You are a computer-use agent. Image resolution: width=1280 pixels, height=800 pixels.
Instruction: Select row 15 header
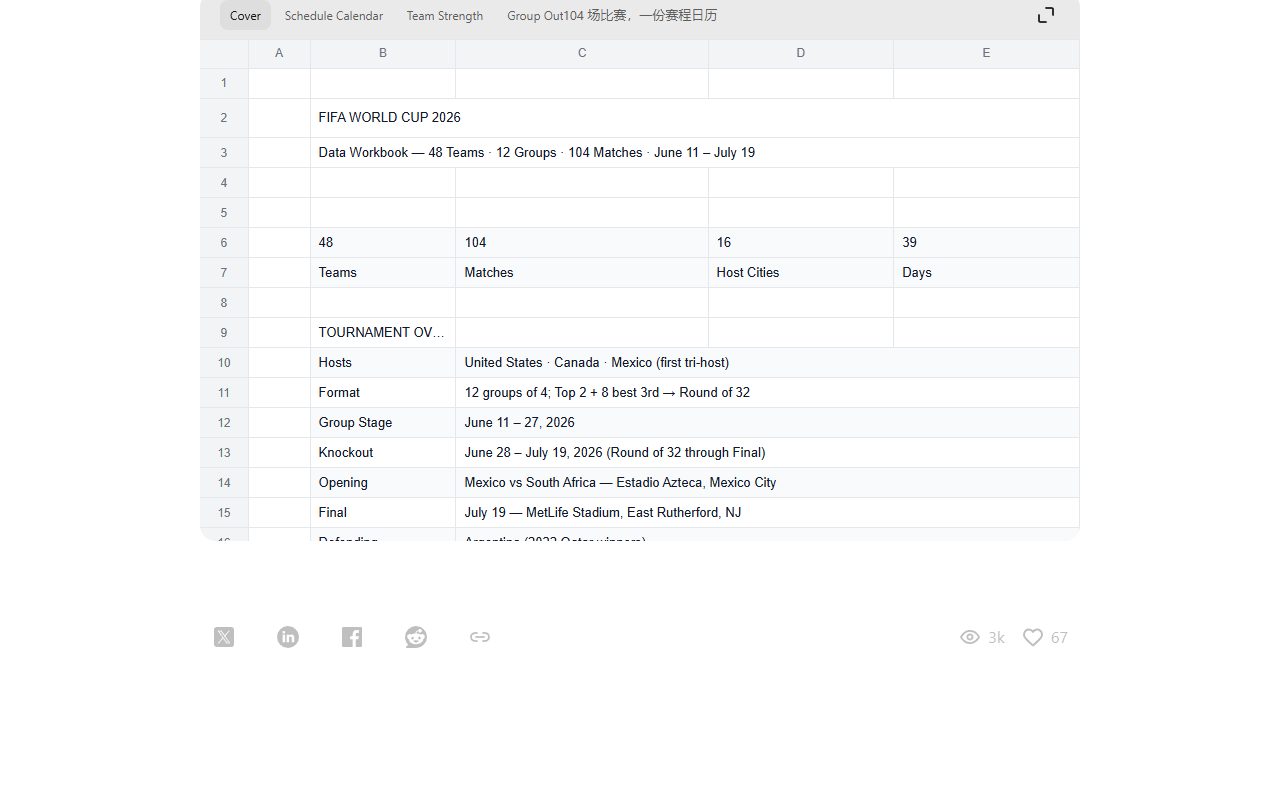[224, 513]
